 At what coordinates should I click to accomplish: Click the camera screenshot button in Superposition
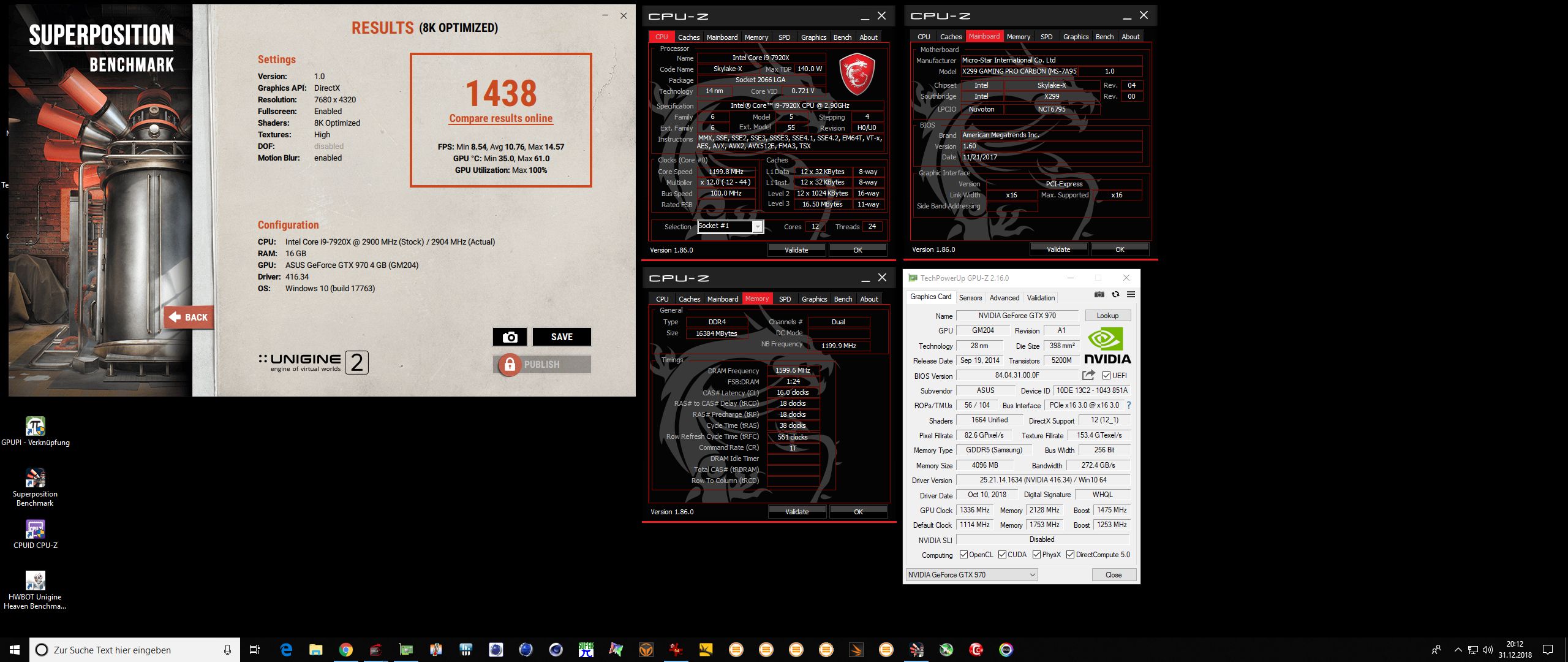tap(510, 337)
